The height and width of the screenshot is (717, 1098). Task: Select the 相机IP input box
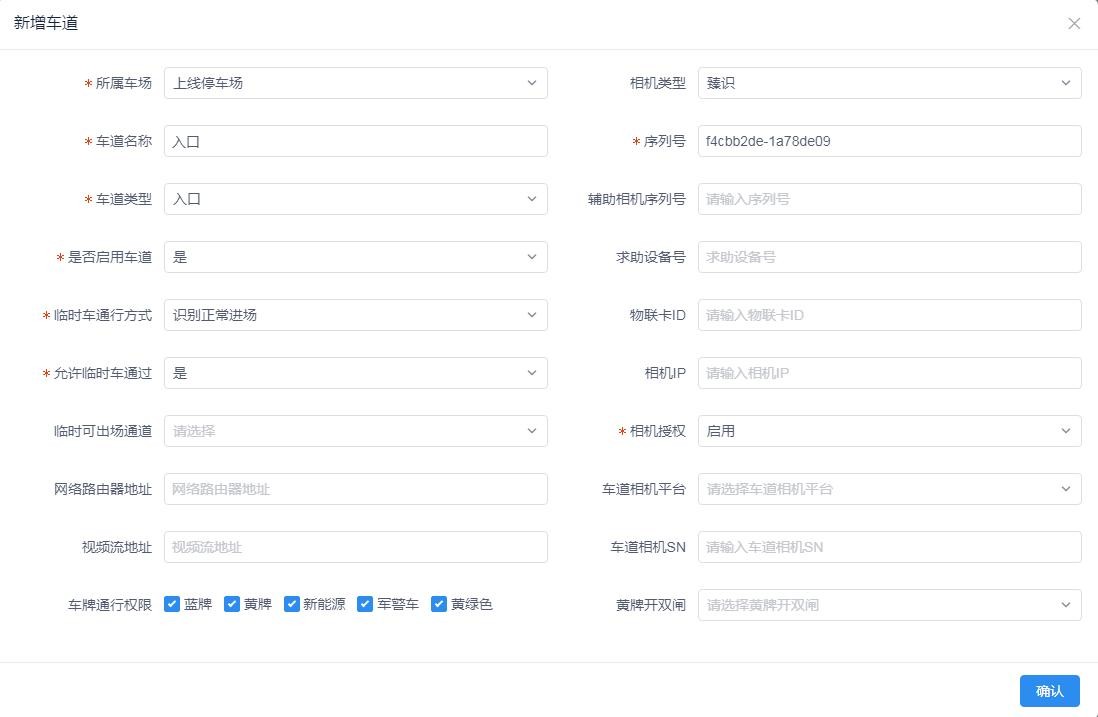click(889, 373)
